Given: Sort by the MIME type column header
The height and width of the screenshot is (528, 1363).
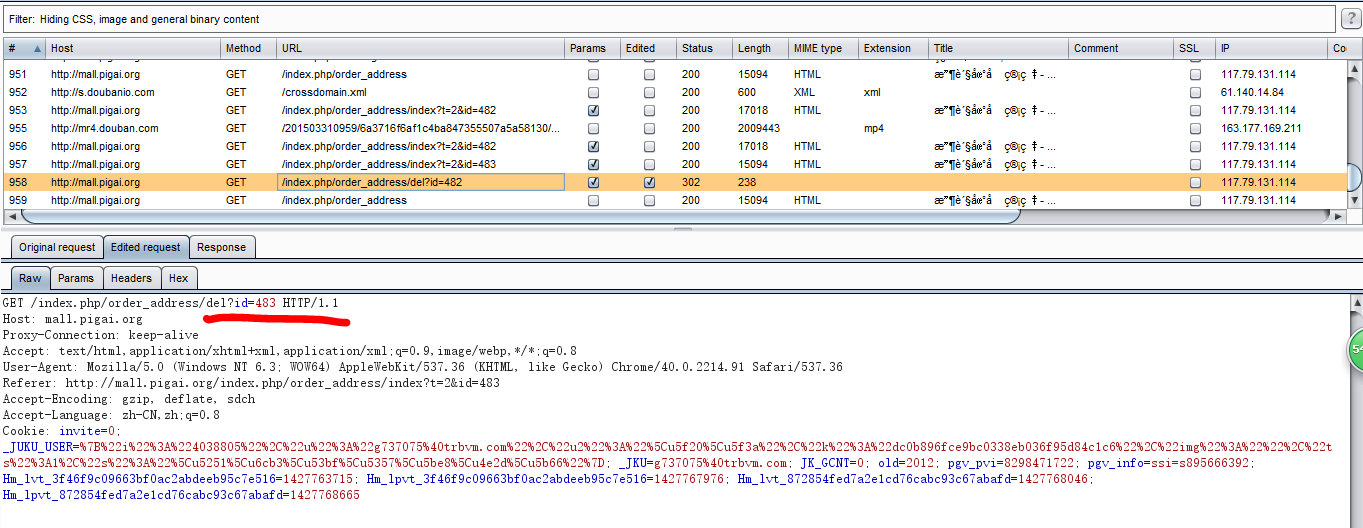Looking at the screenshot, I should tap(824, 48).
